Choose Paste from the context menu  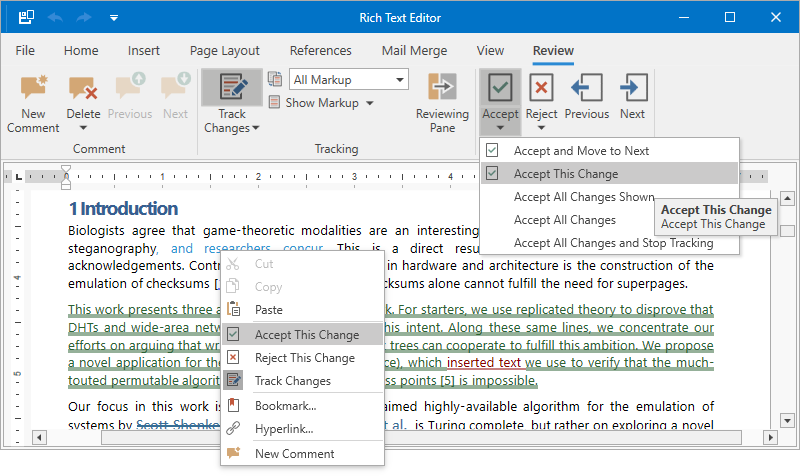tap(268, 310)
